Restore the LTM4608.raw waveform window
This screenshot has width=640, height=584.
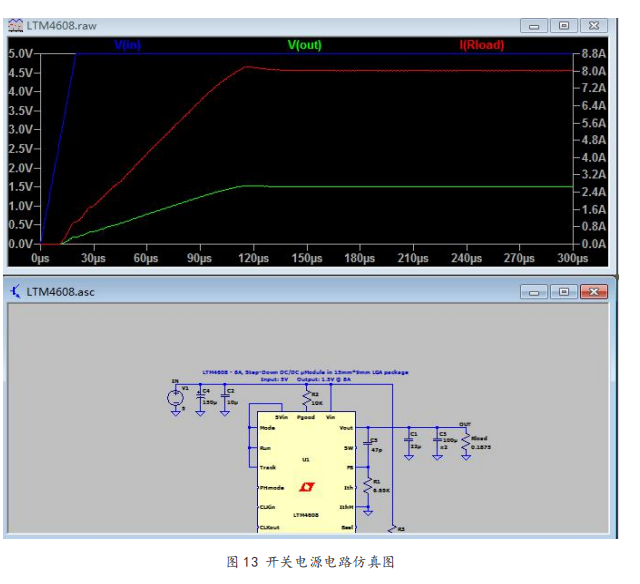[x=564, y=26]
